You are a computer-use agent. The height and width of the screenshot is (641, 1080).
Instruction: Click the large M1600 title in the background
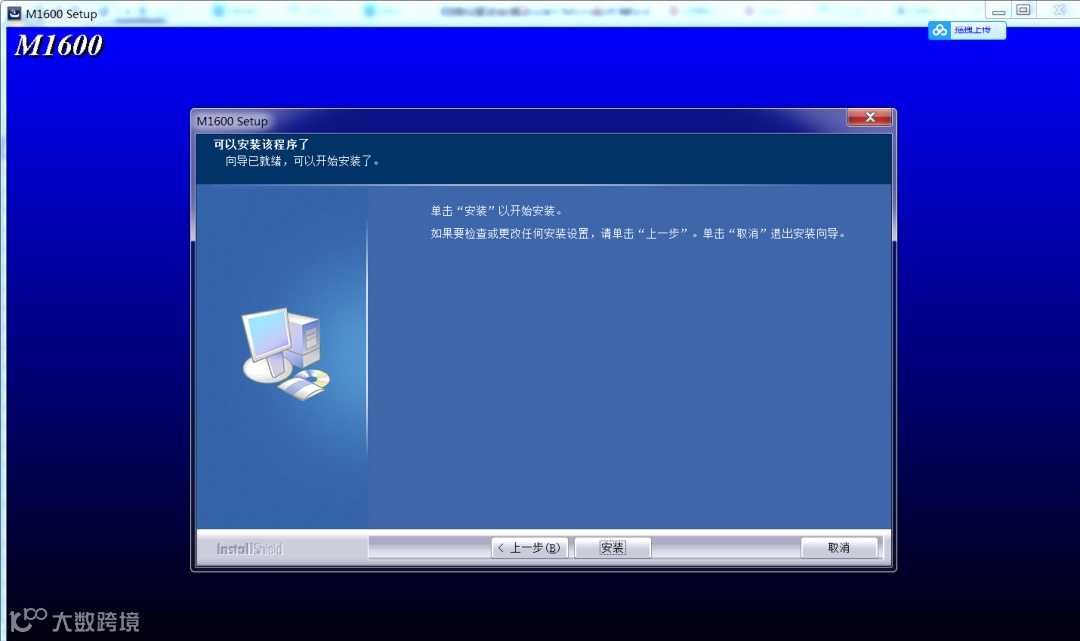(x=59, y=45)
